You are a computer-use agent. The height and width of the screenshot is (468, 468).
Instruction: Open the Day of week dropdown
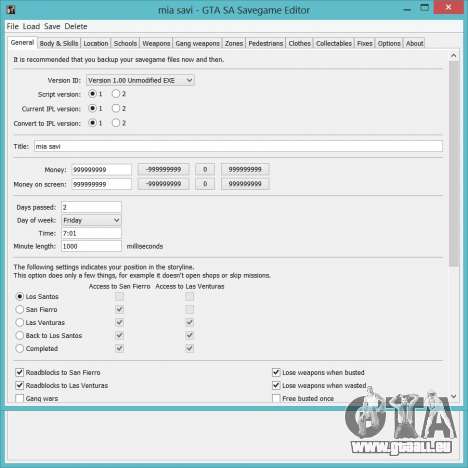(91, 220)
